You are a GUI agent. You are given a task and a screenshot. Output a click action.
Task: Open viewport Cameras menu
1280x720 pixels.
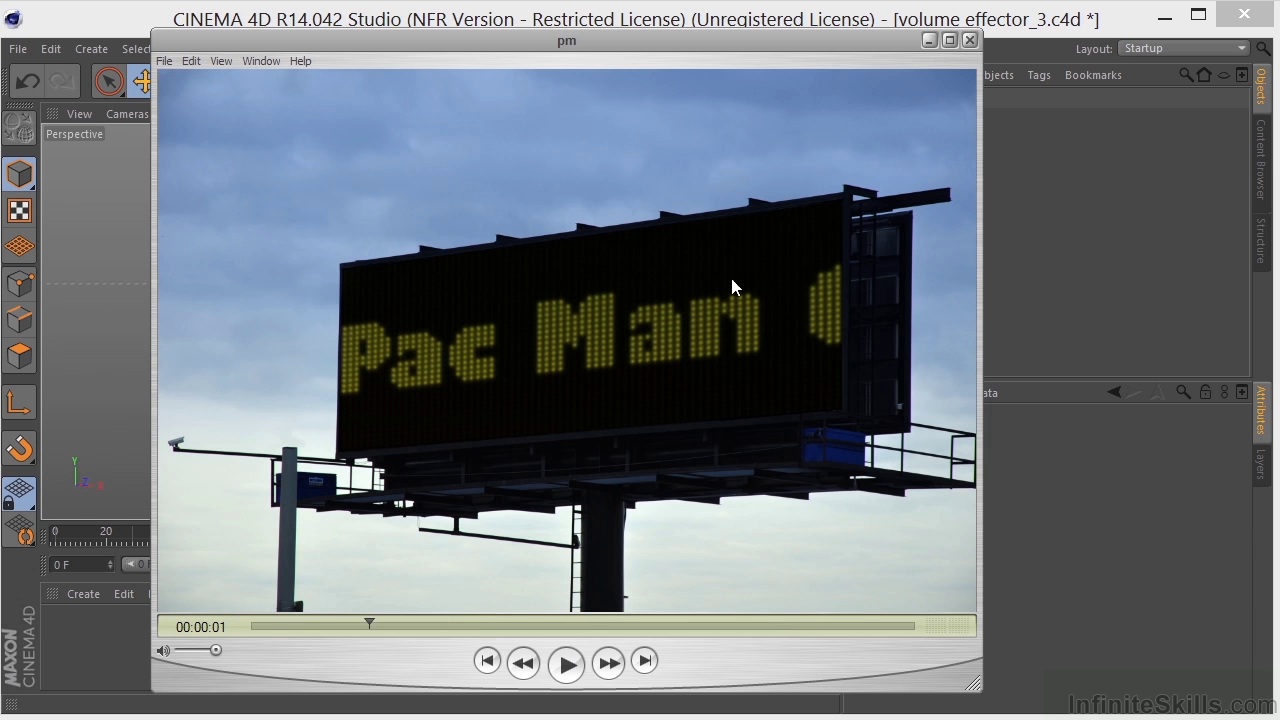(128, 114)
